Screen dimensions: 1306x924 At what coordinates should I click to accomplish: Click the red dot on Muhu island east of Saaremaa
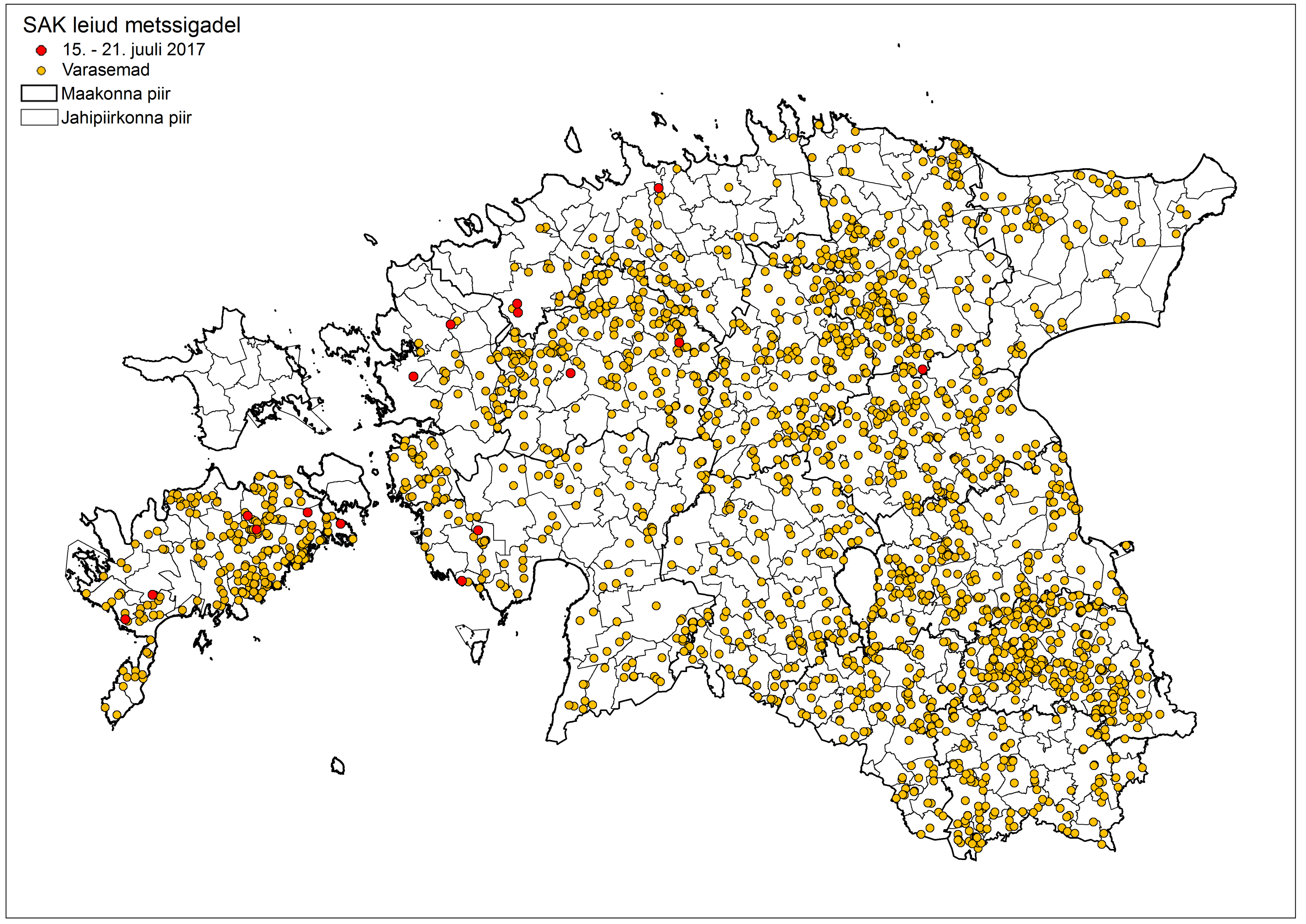pos(340,524)
